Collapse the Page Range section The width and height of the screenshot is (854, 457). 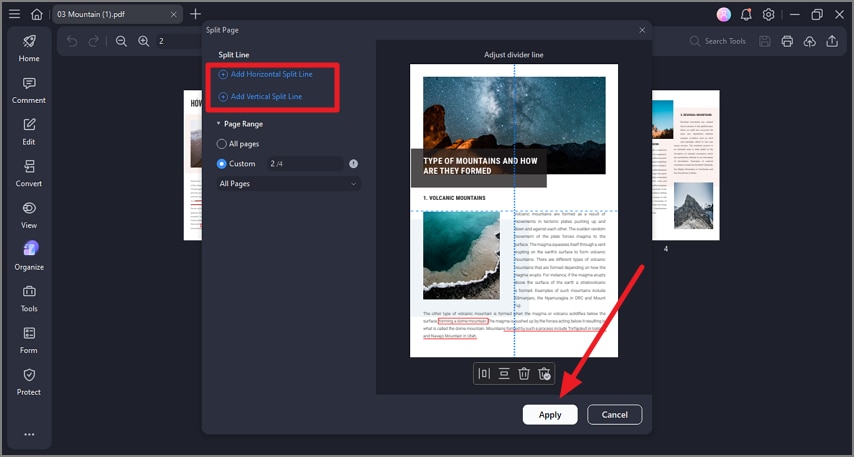point(218,124)
